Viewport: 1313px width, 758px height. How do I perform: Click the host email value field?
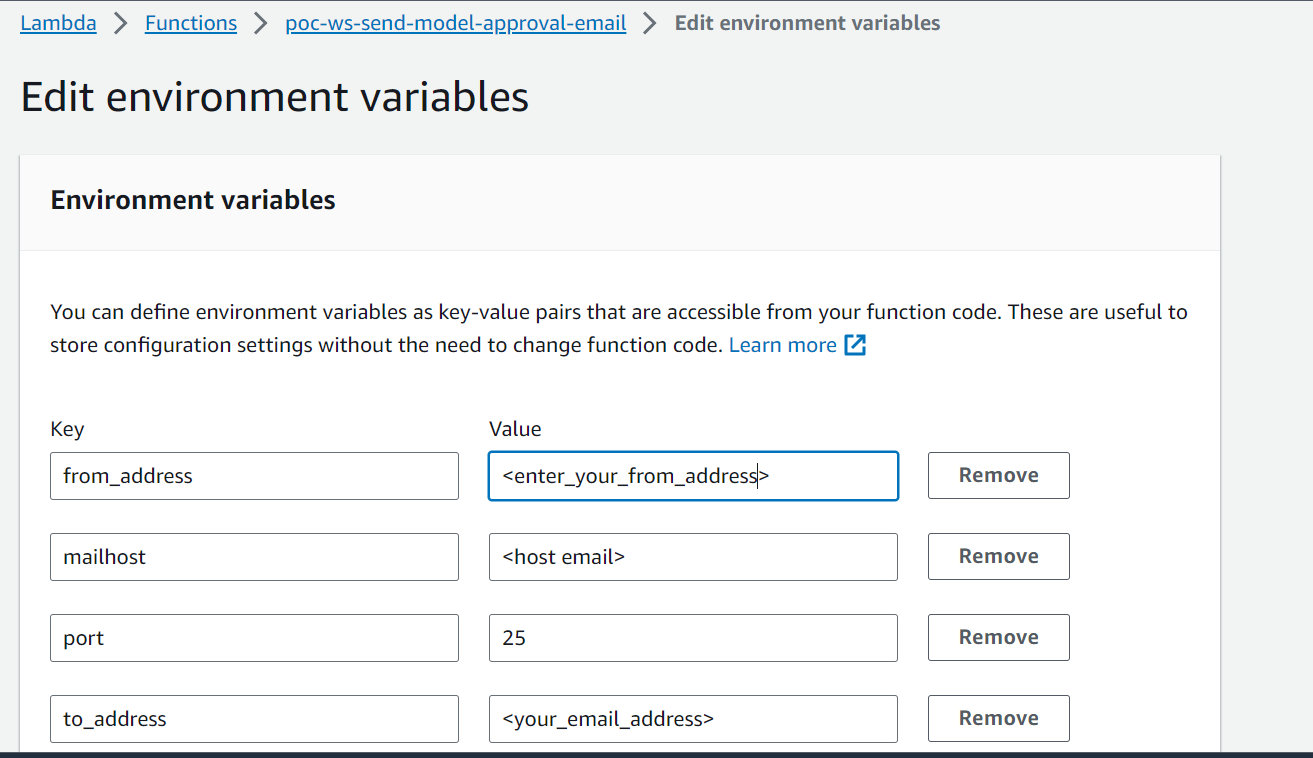(693, 556)
